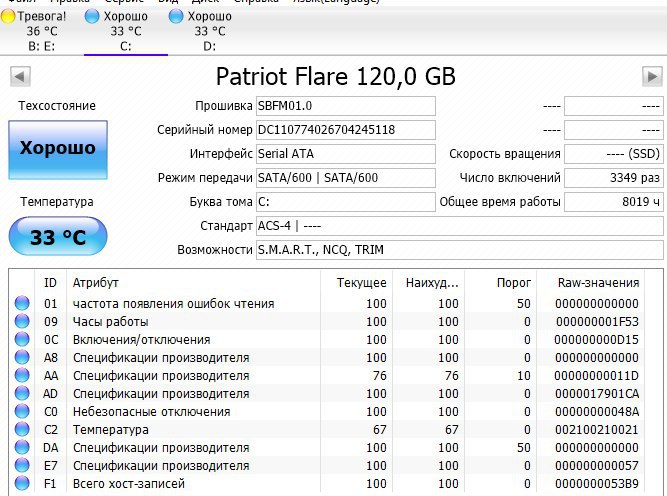Click status icon of attribute 0C row

22,339
